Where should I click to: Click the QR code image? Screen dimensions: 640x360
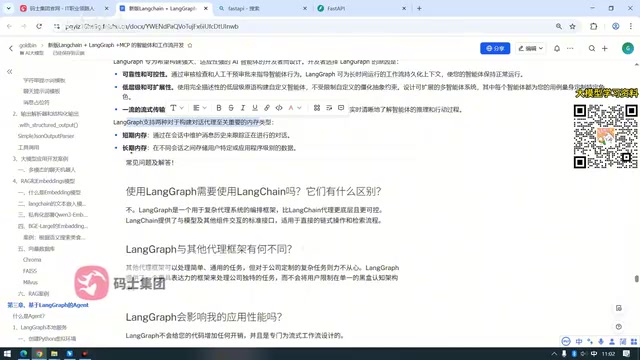pos(605,136)
